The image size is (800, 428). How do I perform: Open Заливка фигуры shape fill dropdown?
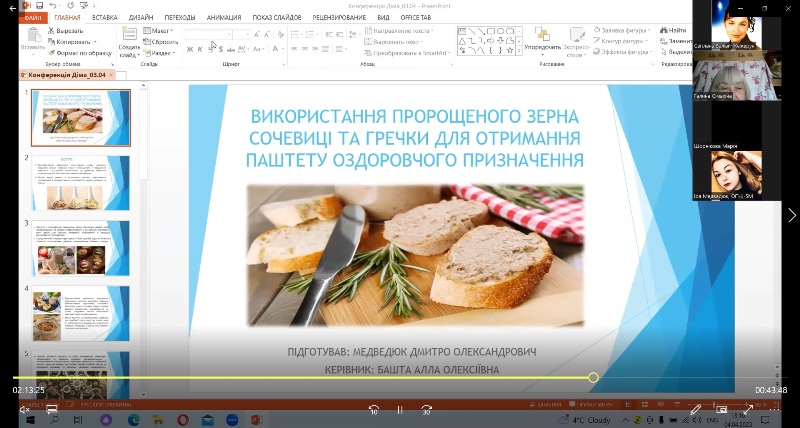621,31
